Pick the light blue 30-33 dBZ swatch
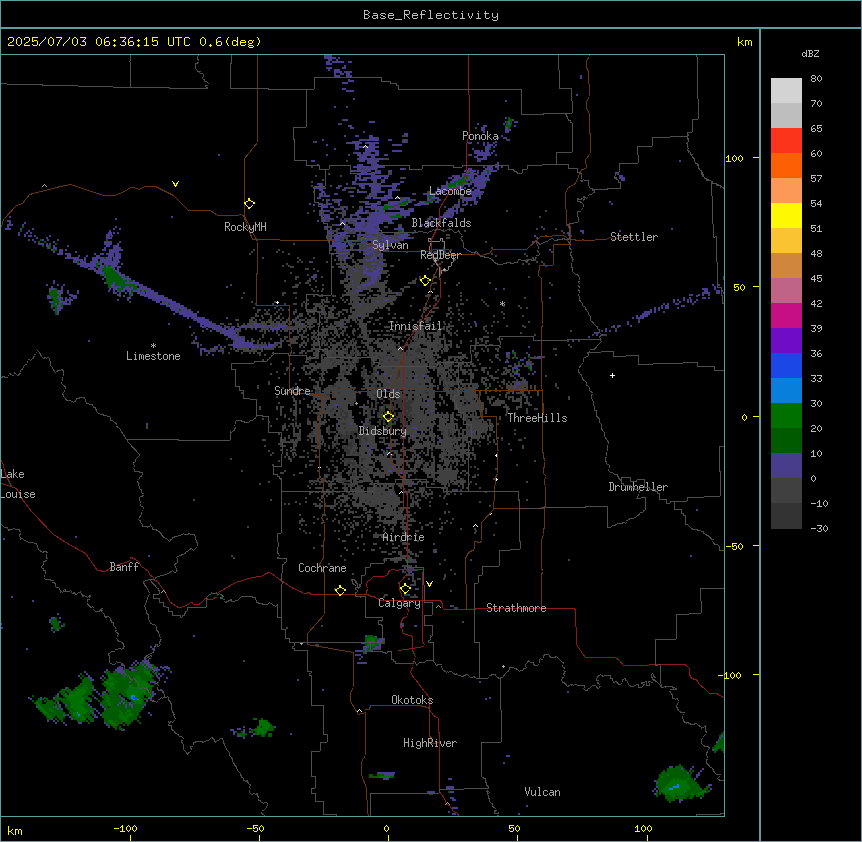Screen dimensions: 862x842 click(x=786, y=391)
